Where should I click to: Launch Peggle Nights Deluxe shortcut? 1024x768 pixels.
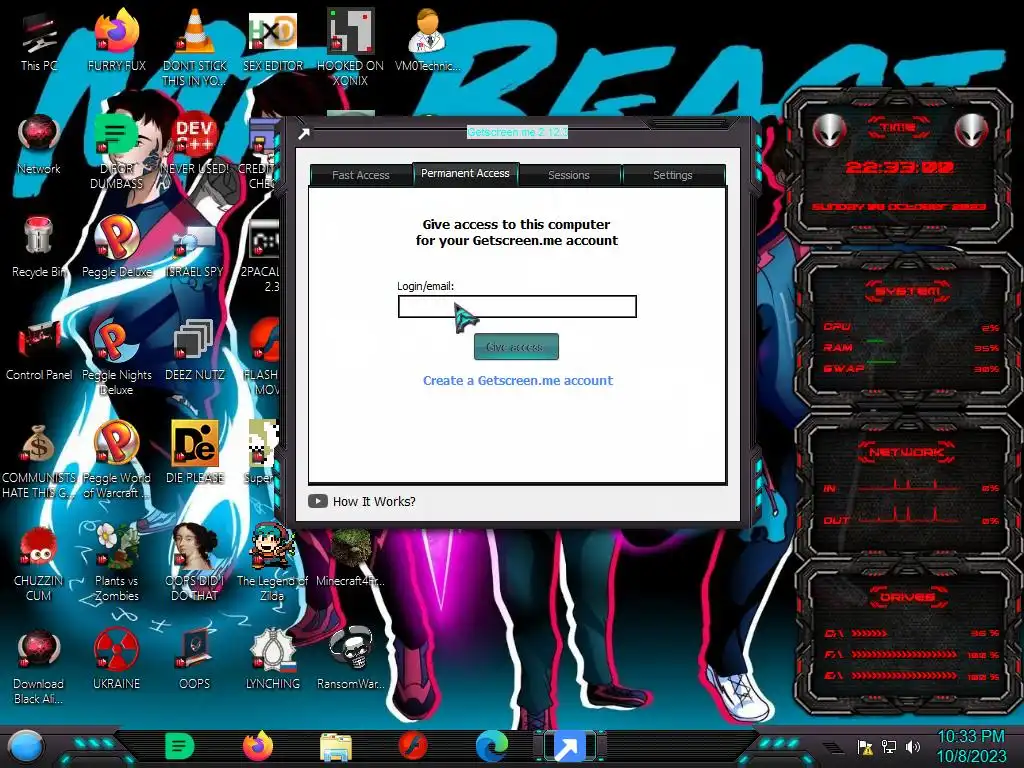click(x=116, y=356)
